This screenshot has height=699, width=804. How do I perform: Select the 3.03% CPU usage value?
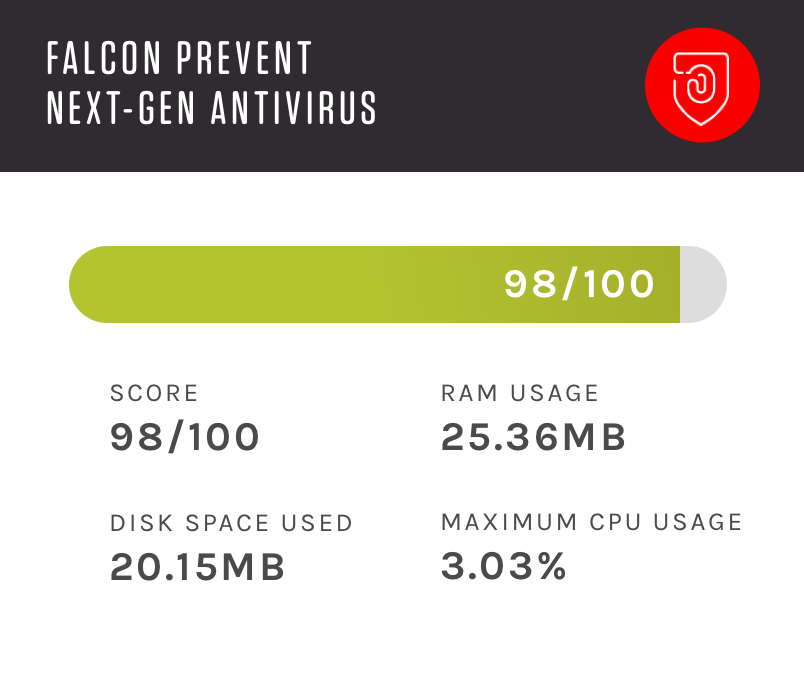tap(504, 567)
